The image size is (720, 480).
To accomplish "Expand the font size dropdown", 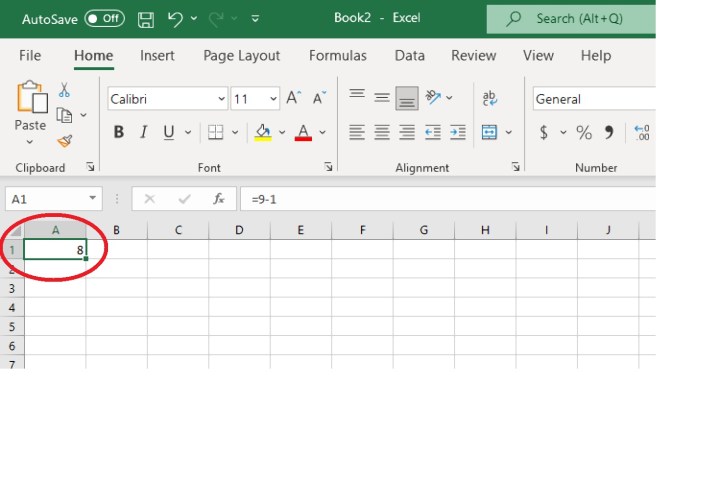I will coord(273,99).
